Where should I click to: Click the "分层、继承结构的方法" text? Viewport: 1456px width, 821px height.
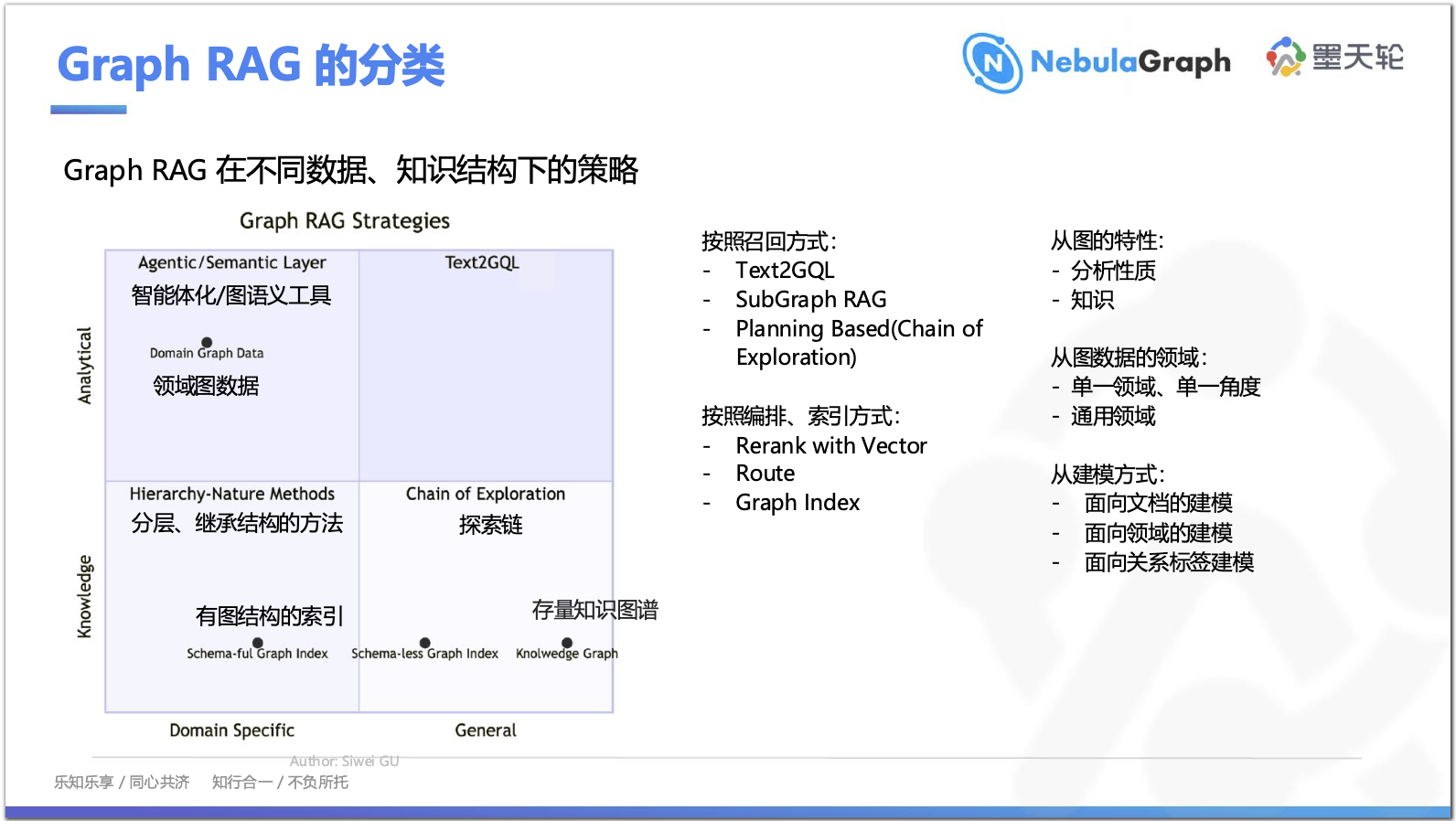click(x=237, y=524)
